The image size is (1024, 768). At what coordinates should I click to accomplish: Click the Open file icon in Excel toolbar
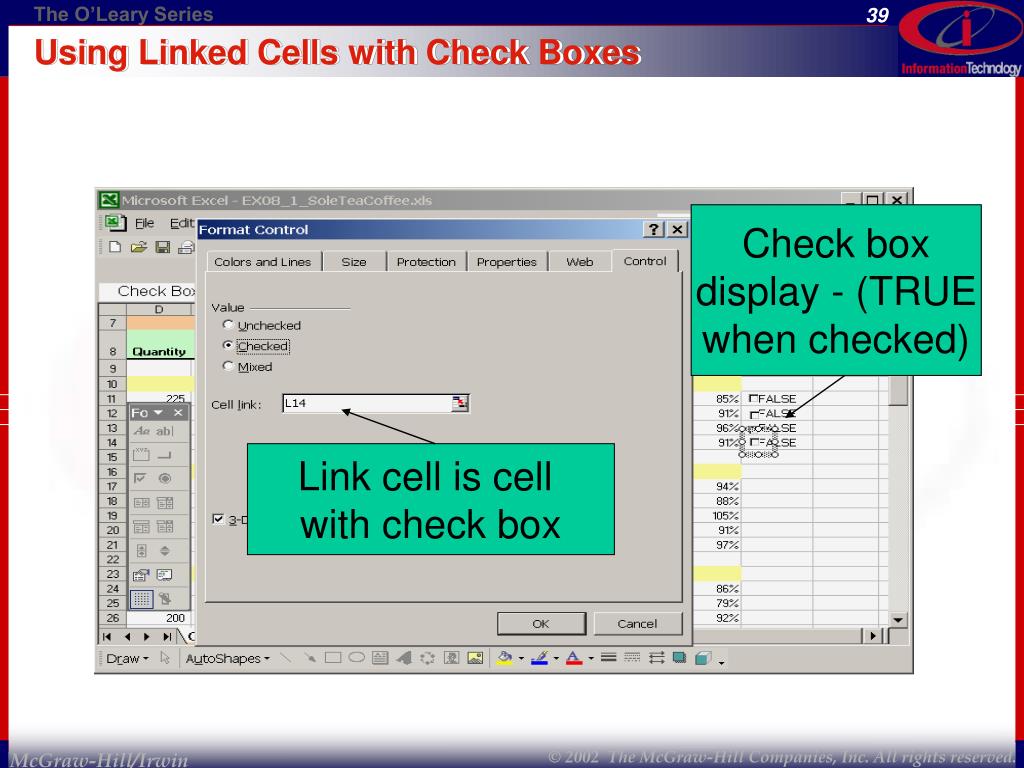pyautogui.click(x=138, y=247)
